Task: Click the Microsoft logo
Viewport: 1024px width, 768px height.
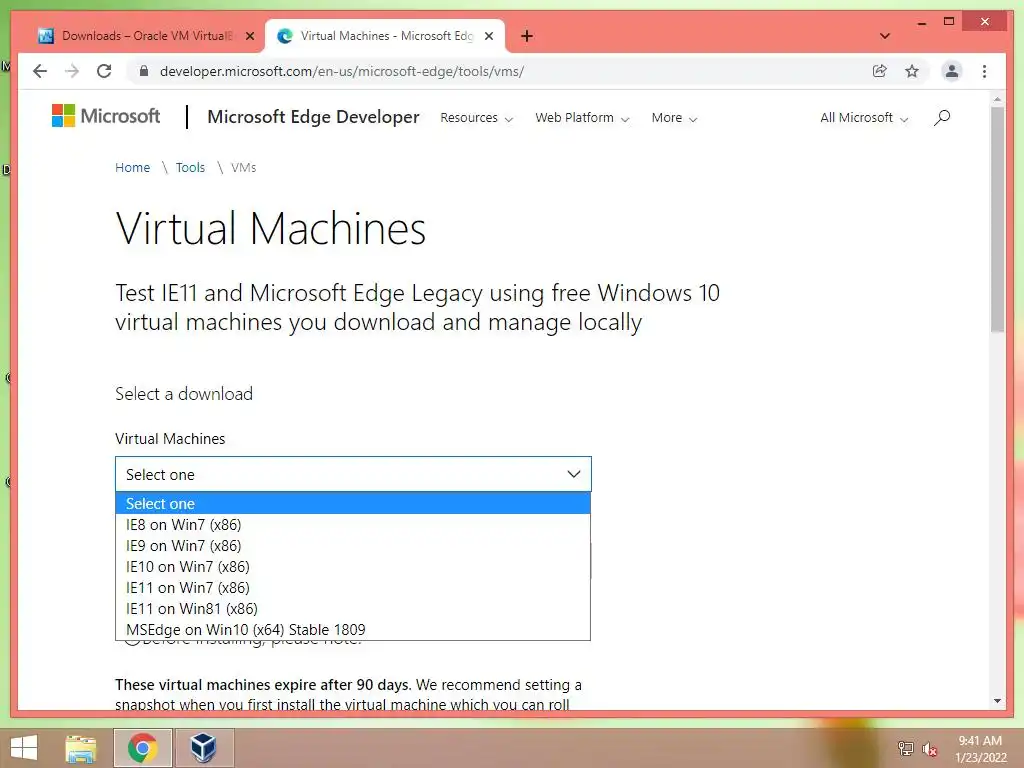Action: click(x=106, y=116)
